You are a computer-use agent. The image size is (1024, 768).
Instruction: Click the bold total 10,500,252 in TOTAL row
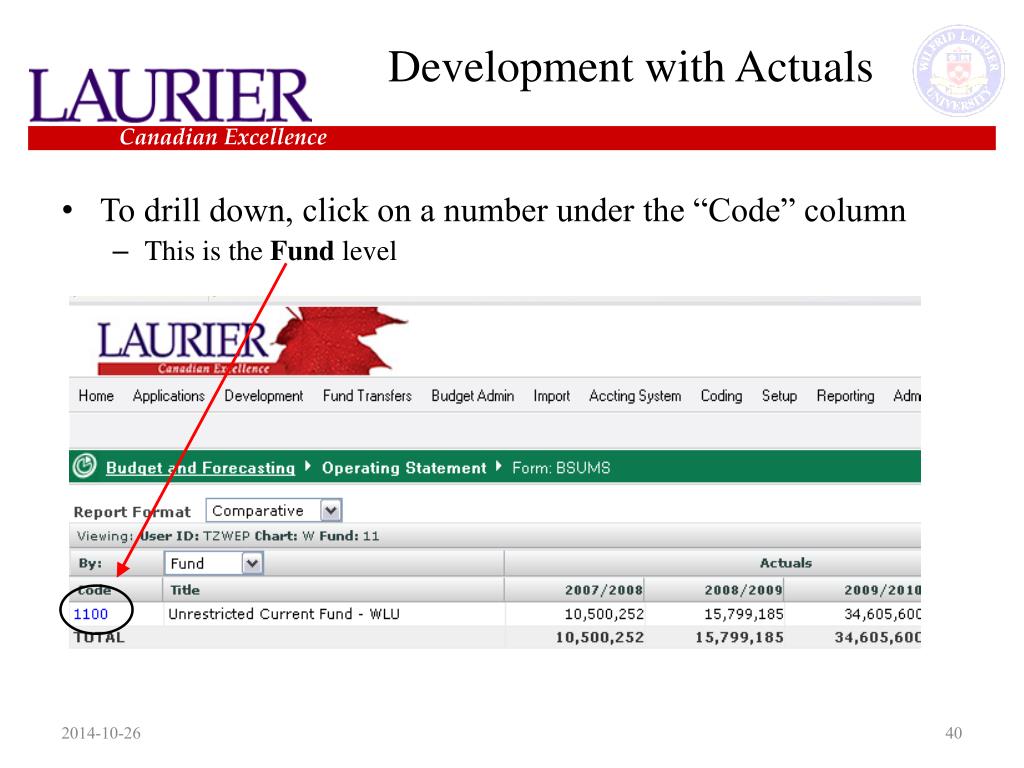[x=600, y=637]
